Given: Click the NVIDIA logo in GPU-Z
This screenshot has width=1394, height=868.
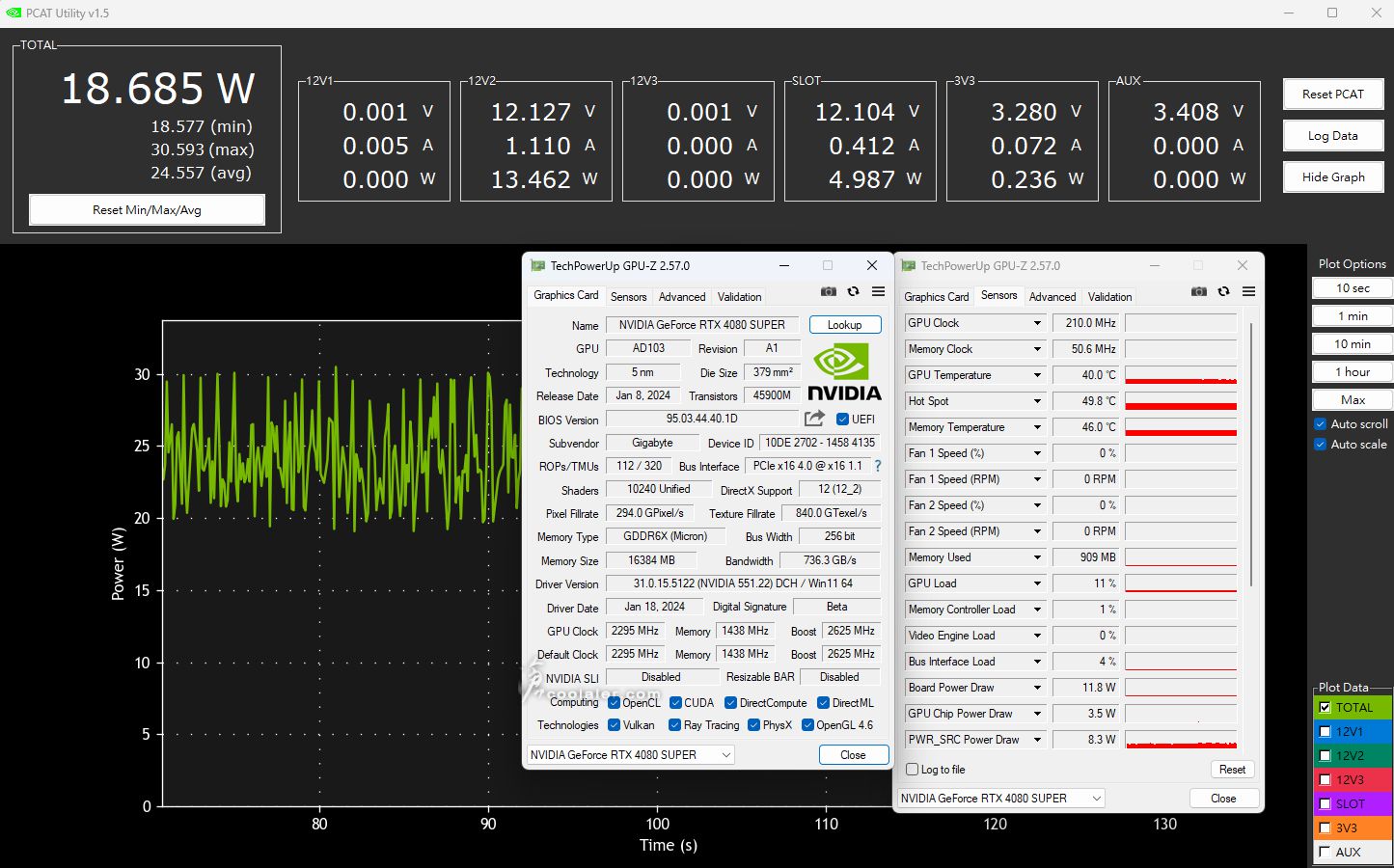Looking at the screenshot, I should pyautogui.click(x=844, y=372).
